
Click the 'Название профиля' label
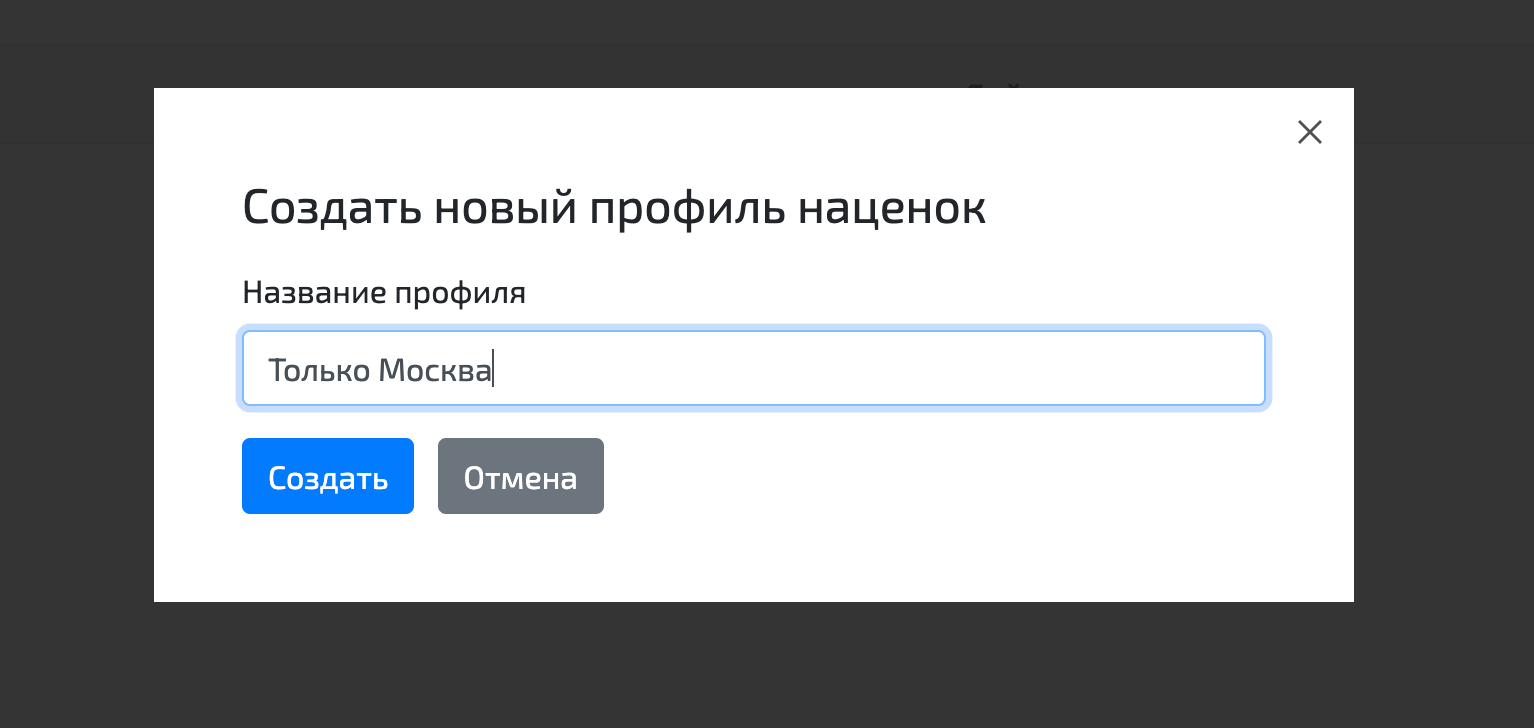(384, 292)
